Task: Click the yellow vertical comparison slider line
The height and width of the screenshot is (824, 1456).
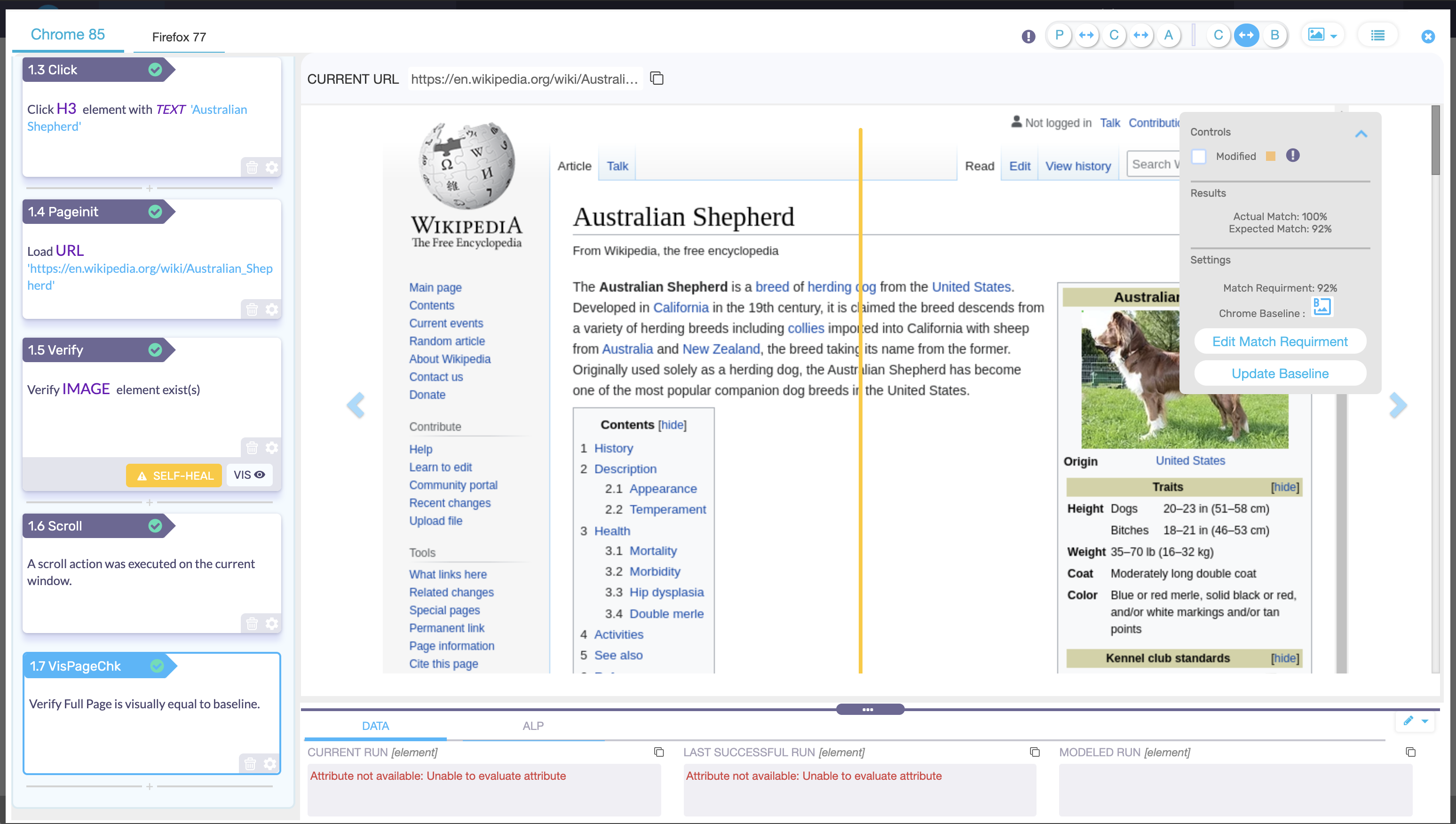Action: [860, 401]
